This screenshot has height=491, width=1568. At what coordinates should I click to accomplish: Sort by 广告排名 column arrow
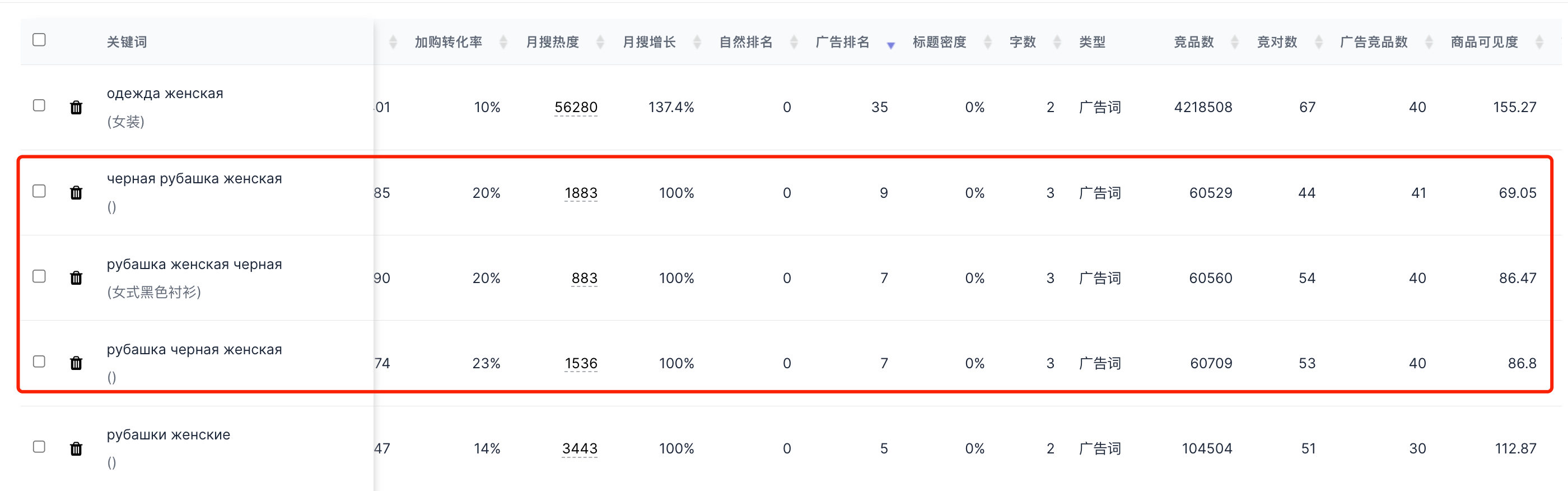pyautogui.click(x=890, y=44)
